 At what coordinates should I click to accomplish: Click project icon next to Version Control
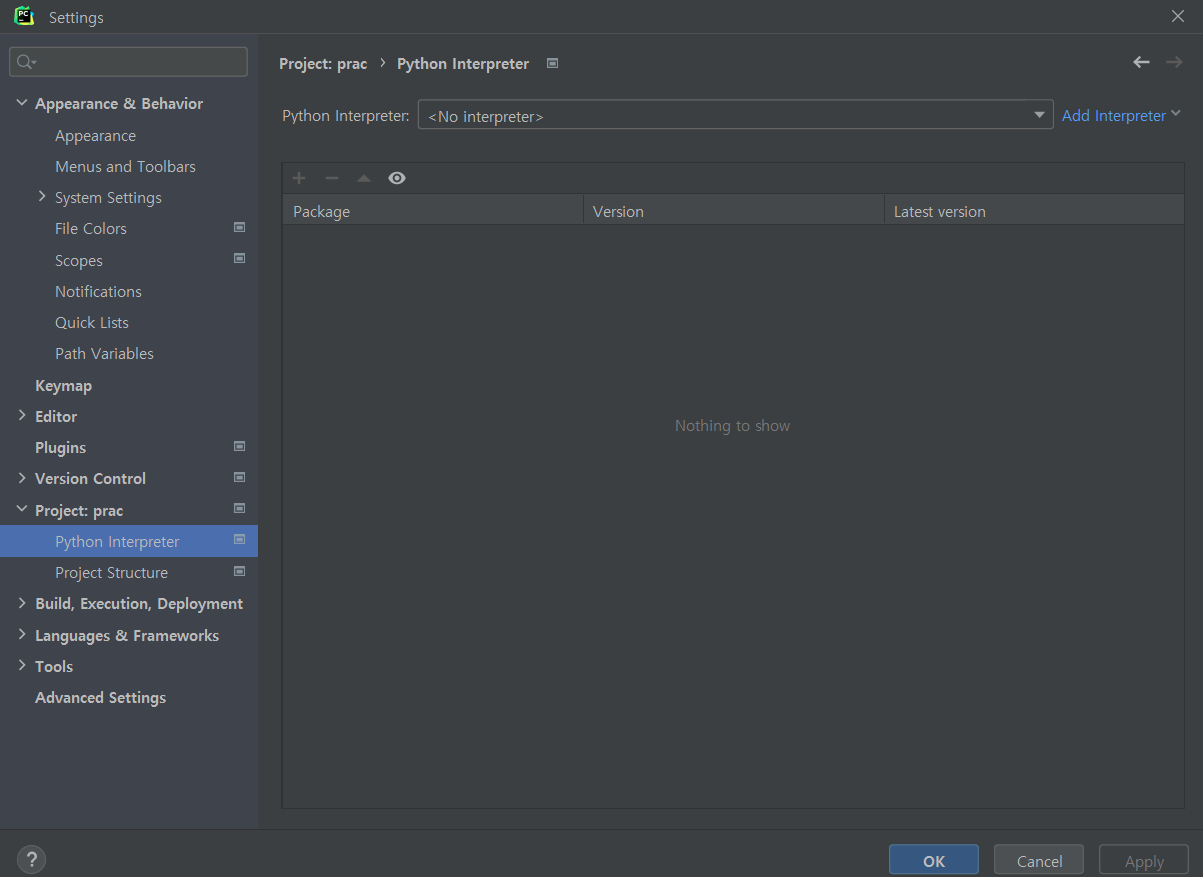[x=239, y=477]
